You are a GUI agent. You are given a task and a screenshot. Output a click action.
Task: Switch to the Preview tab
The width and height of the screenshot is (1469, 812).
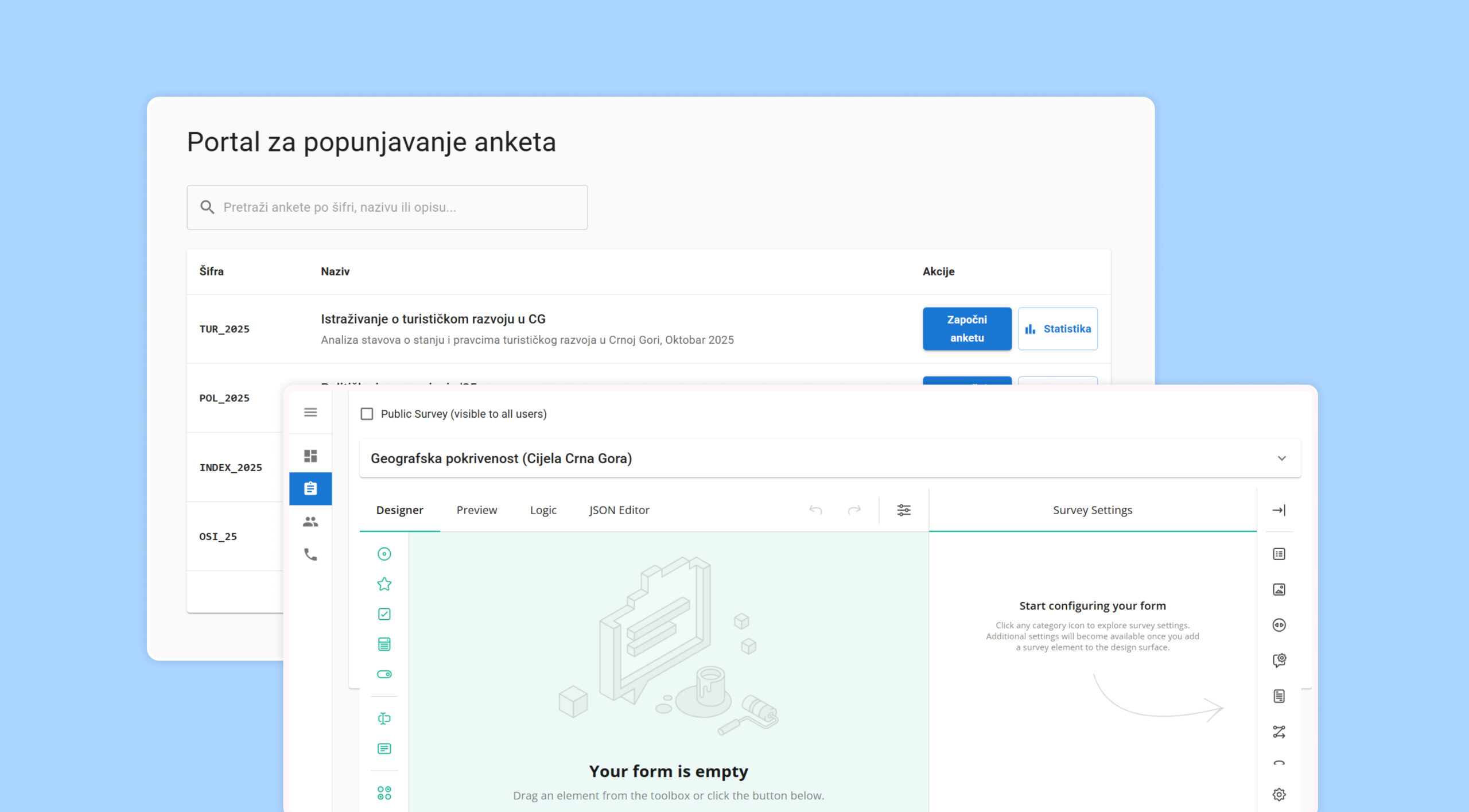click(x=476, y=510)
